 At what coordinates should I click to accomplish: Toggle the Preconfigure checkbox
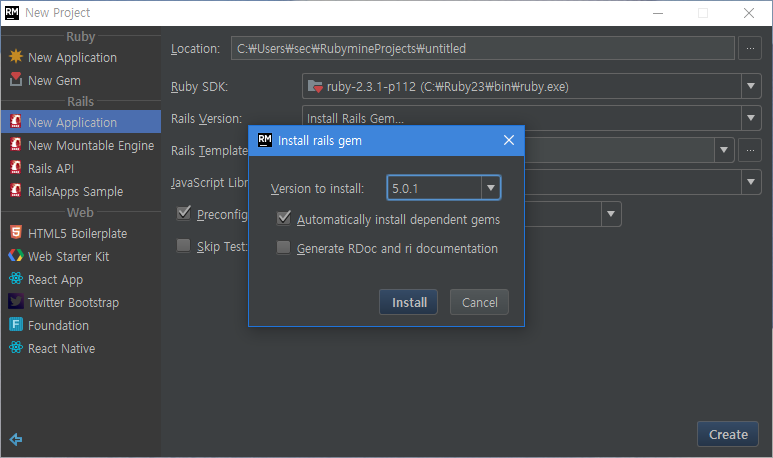[183, 213]
